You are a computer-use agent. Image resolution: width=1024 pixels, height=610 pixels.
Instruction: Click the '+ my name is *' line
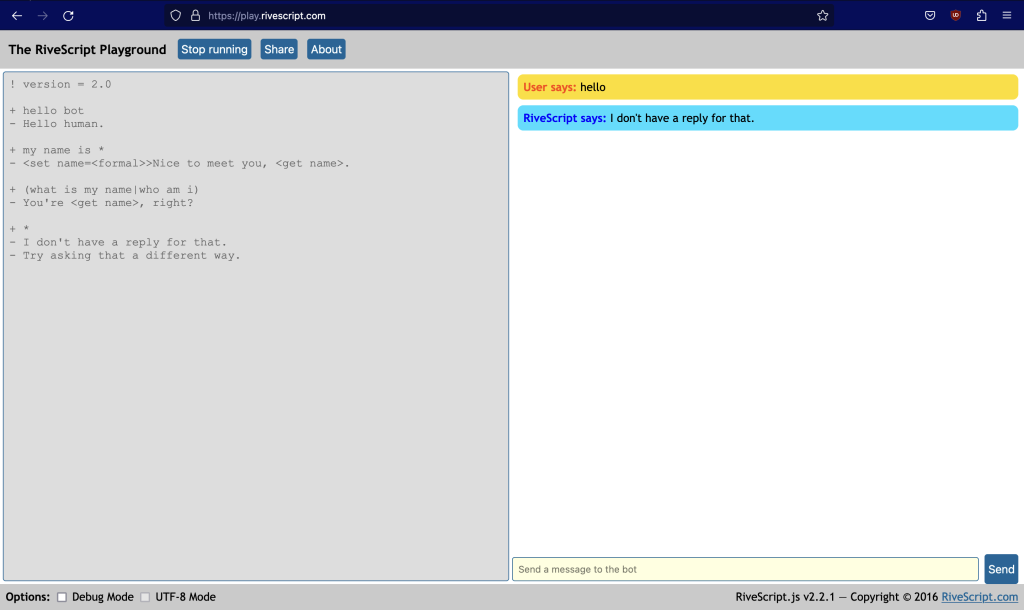click(x=57, y=150)
